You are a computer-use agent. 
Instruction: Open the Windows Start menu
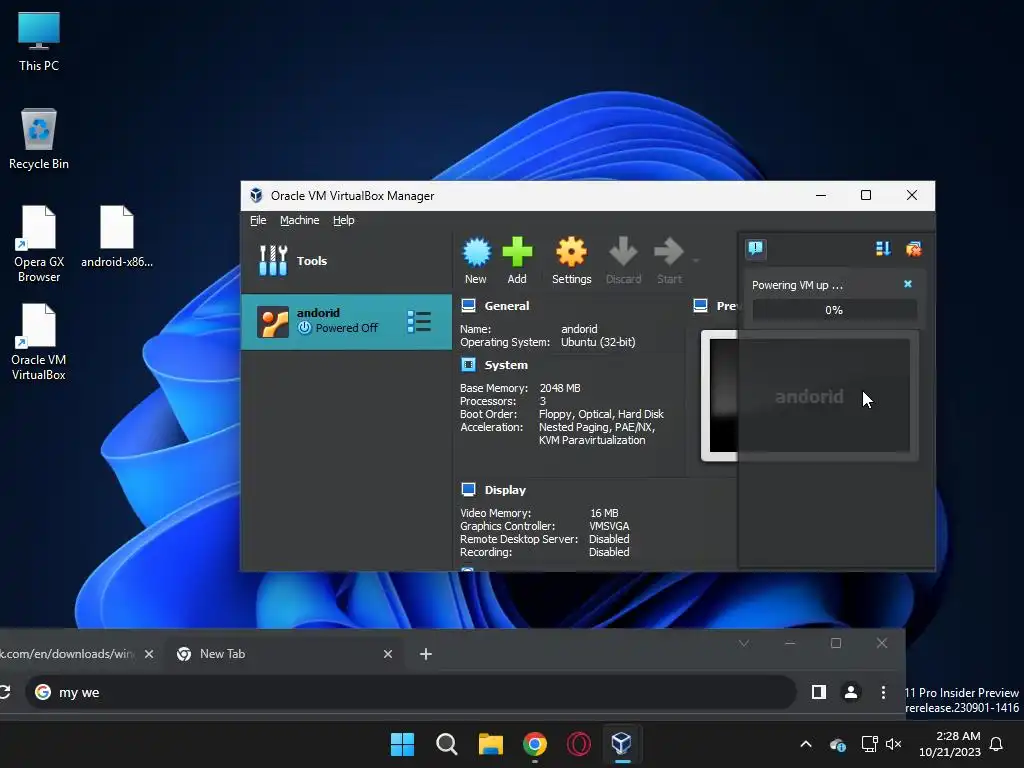click(x=402, y=744)
